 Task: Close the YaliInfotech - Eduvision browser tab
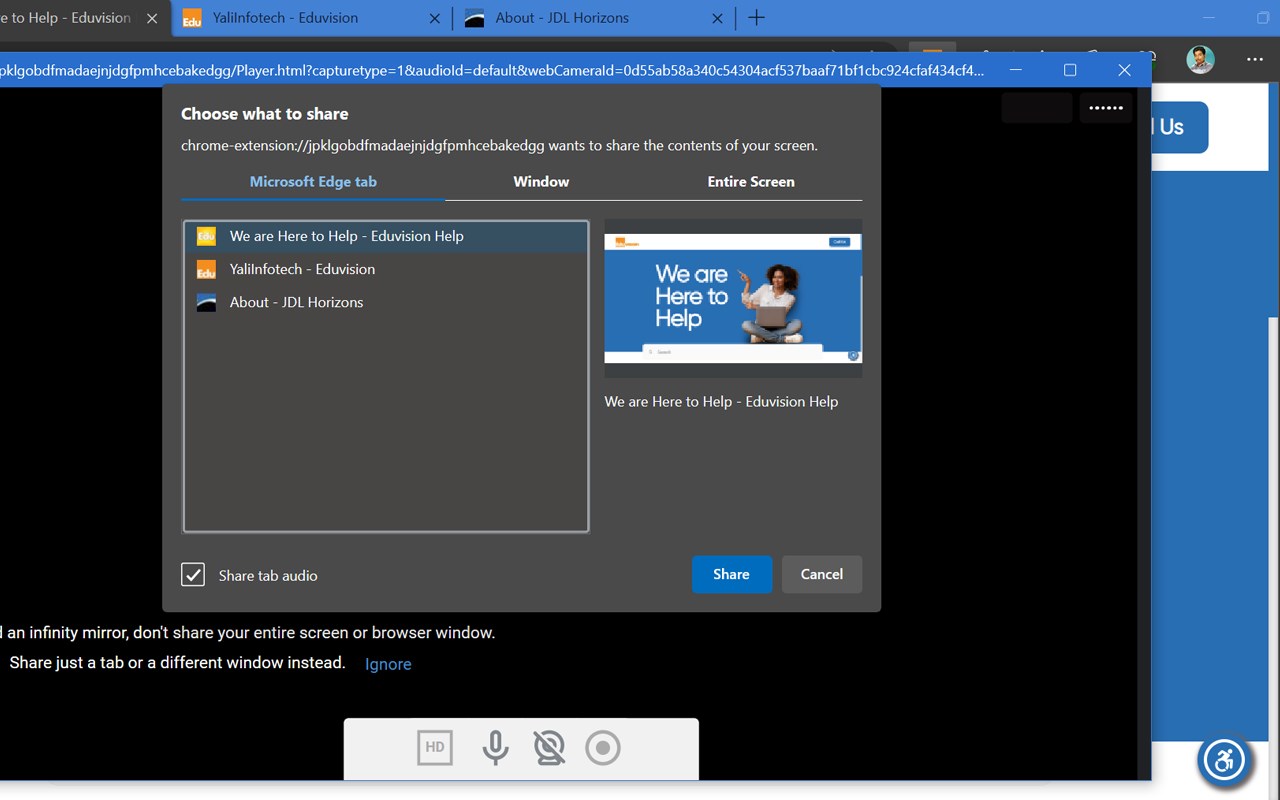click(x=435, y=18)
